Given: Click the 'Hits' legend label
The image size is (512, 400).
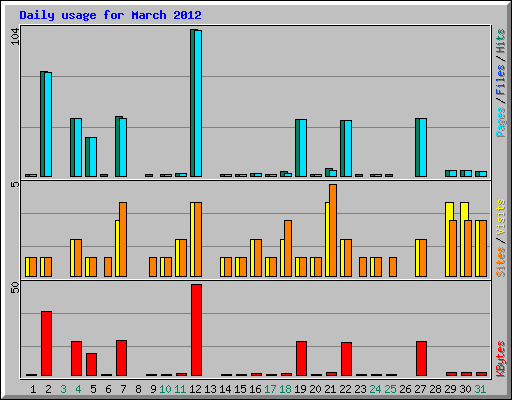Looking at the screenshot, I should point(501,41).
